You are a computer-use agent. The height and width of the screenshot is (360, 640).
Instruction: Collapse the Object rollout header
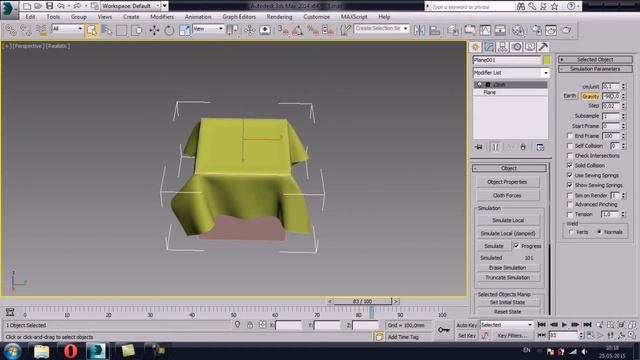509,168
